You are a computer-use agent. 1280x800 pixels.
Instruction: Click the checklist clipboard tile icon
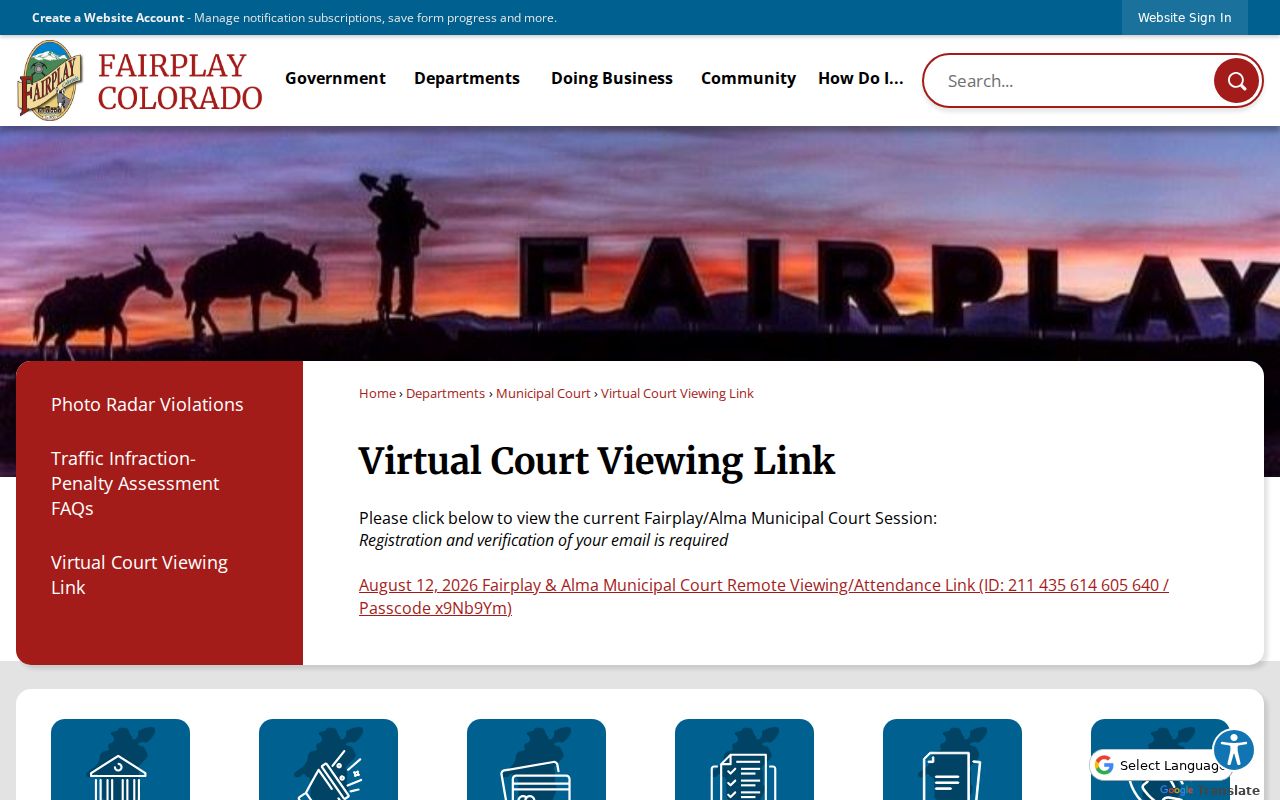pyautogui.click(x=744, y=760)
